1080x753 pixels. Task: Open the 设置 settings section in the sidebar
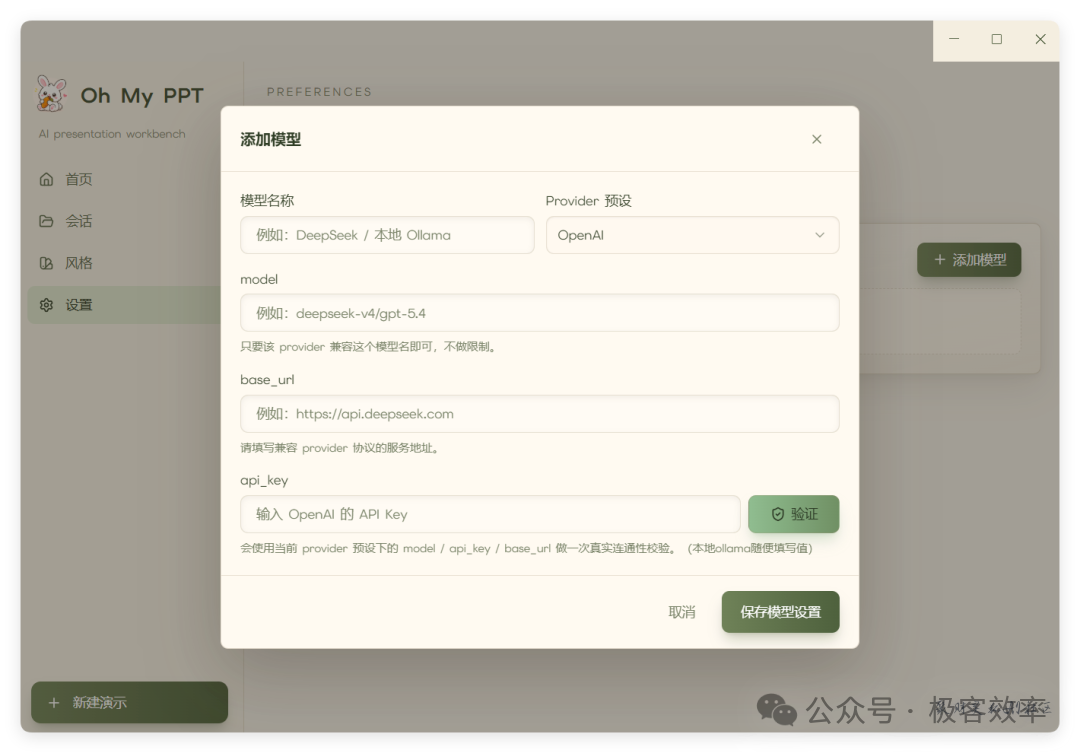click(124, 305)
